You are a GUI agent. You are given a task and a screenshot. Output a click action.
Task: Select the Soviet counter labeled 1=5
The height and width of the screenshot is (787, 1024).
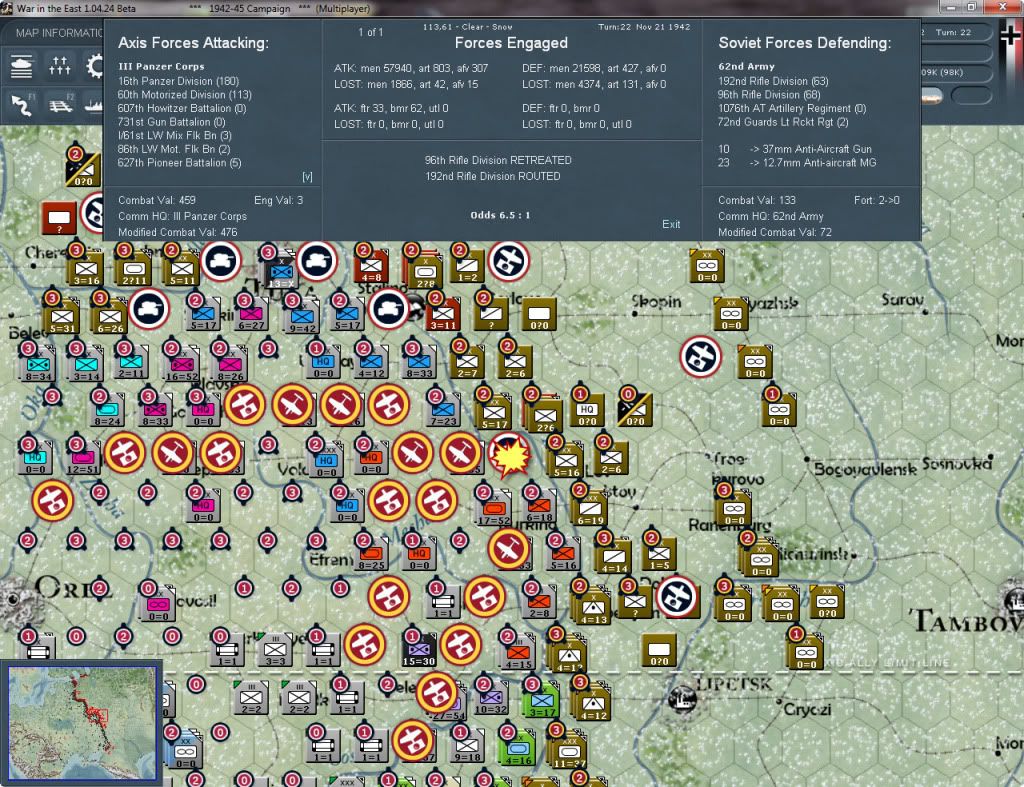click(x=659, y=555)
